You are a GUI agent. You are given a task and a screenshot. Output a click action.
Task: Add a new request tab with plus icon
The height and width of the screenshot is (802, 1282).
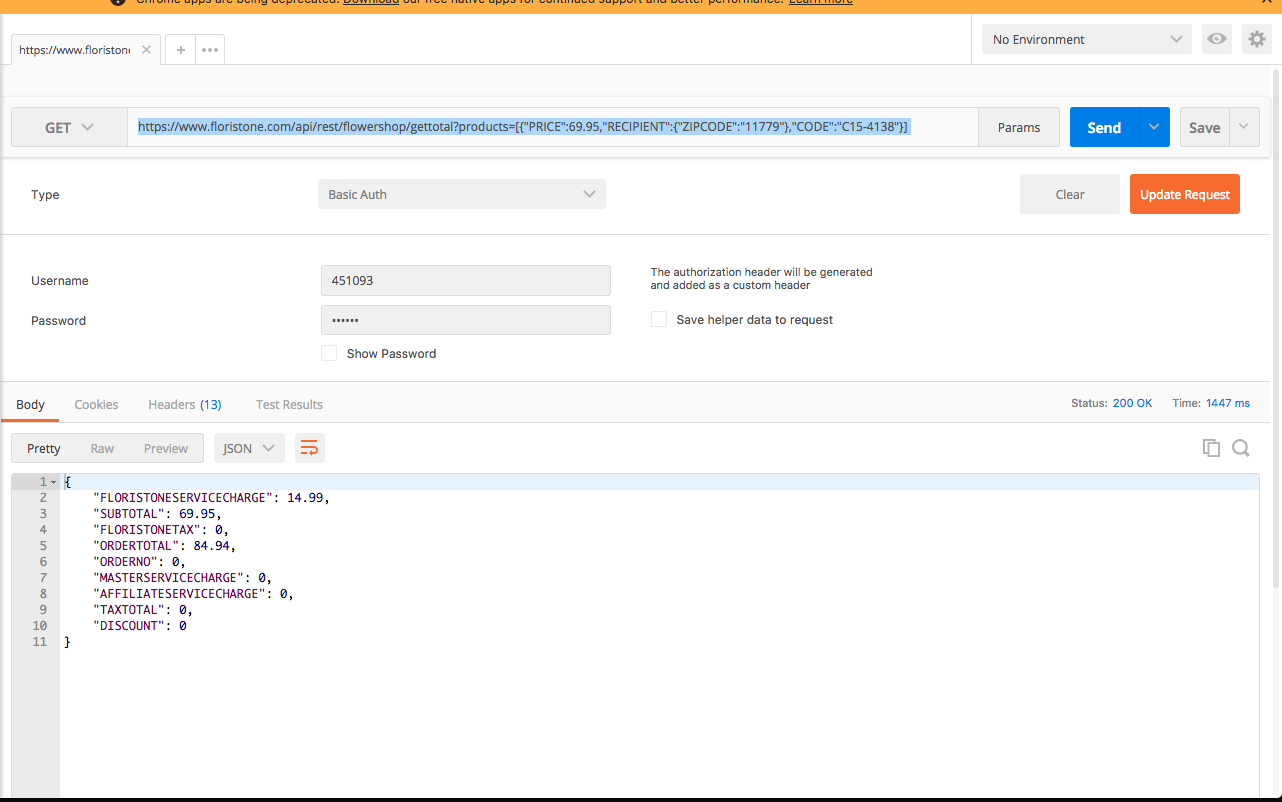tap(181, 49)
